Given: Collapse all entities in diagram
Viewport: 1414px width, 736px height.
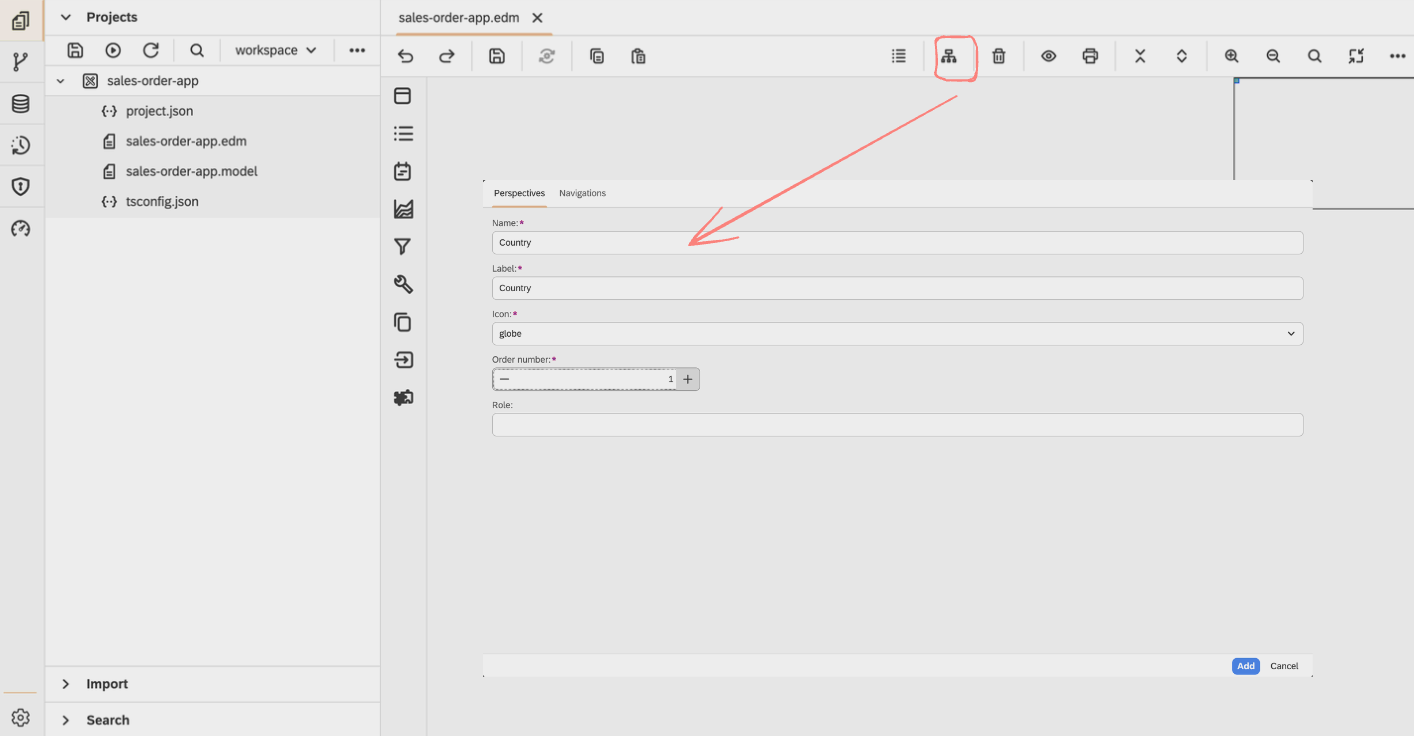Looking at the screenshot, I should tap(1140, 56).
